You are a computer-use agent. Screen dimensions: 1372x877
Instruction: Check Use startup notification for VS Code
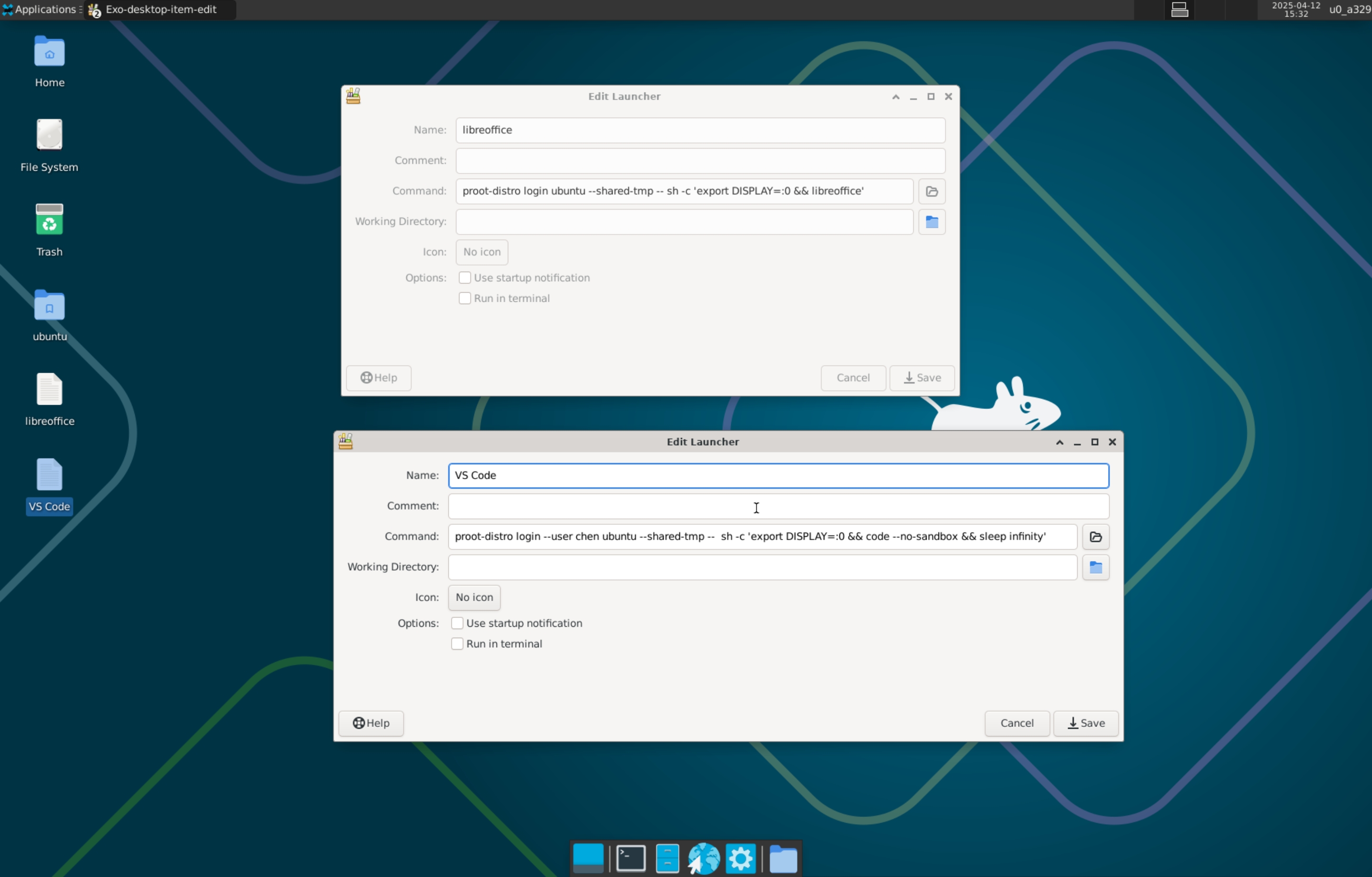click(x=457, y=623)
